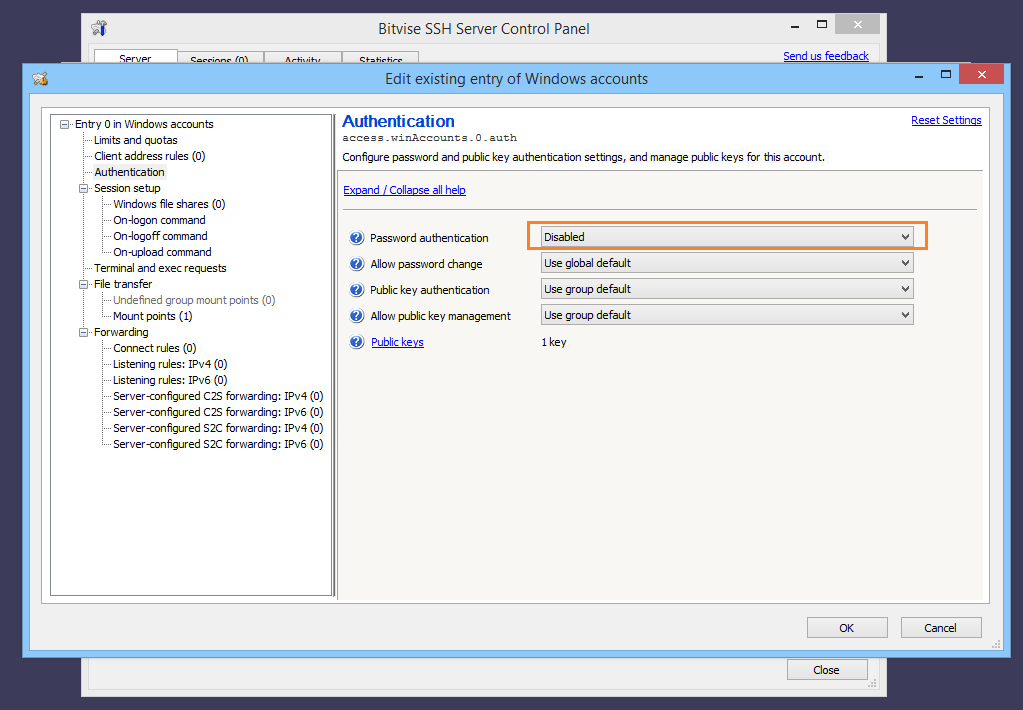
Task: Open the Allow public key management dropdown
Action: (727, 315)
